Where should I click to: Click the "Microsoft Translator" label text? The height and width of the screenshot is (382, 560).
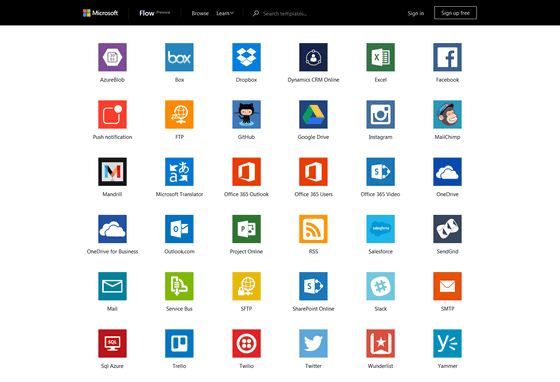pyautogui.click(x=179, y=194)
